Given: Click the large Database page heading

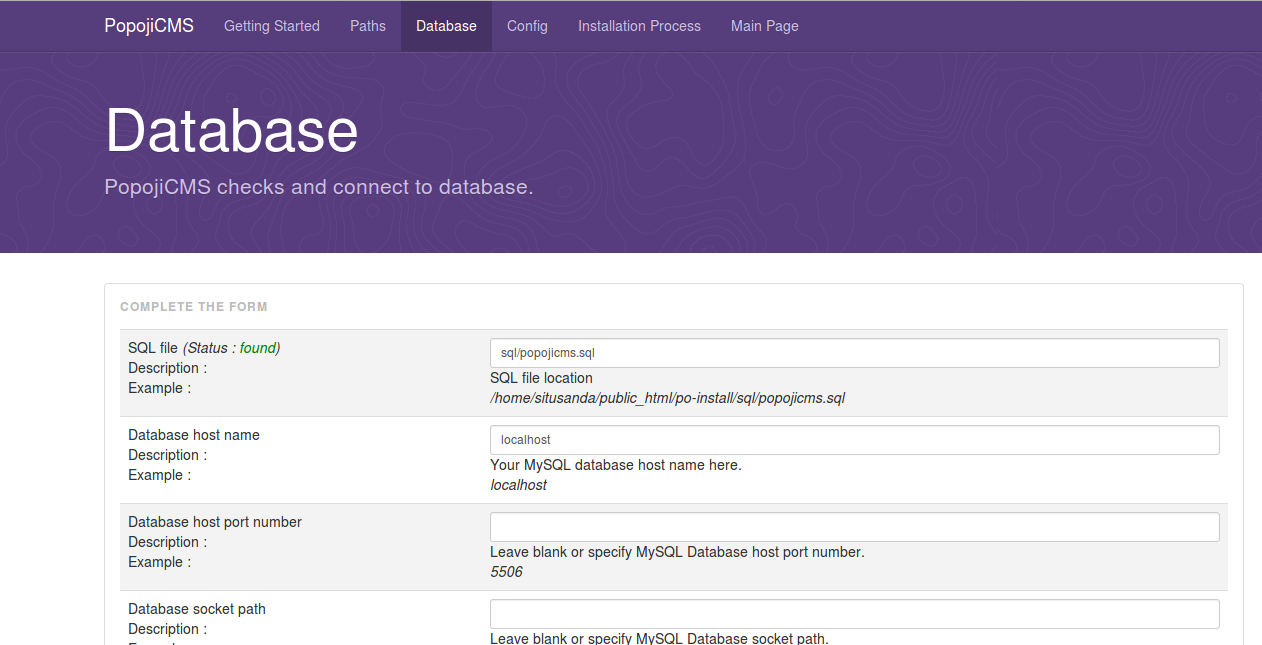Looking at the screenshot, I should [x=232, y=128].
